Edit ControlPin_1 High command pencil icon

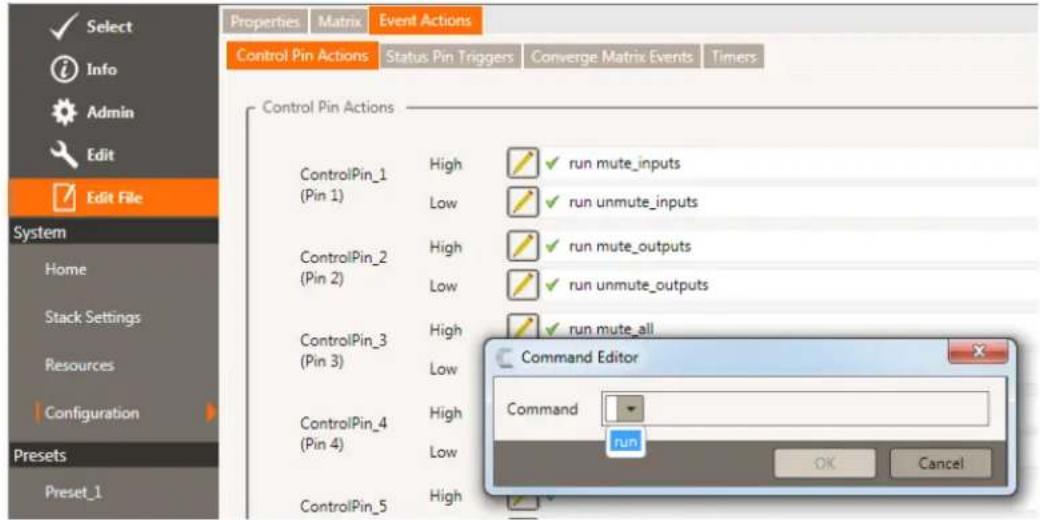[522, 163]
